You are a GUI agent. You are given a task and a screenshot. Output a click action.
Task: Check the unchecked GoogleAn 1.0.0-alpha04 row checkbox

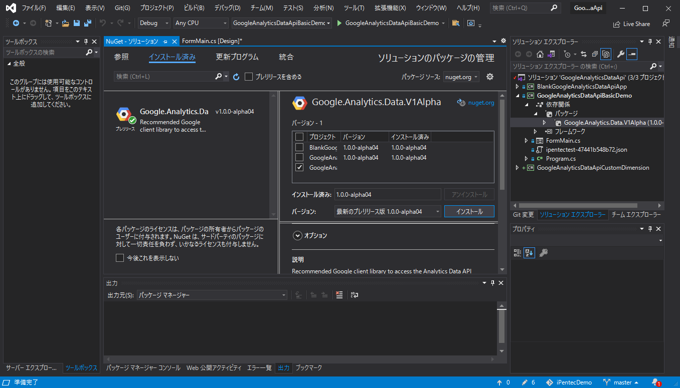pos(299,157)
